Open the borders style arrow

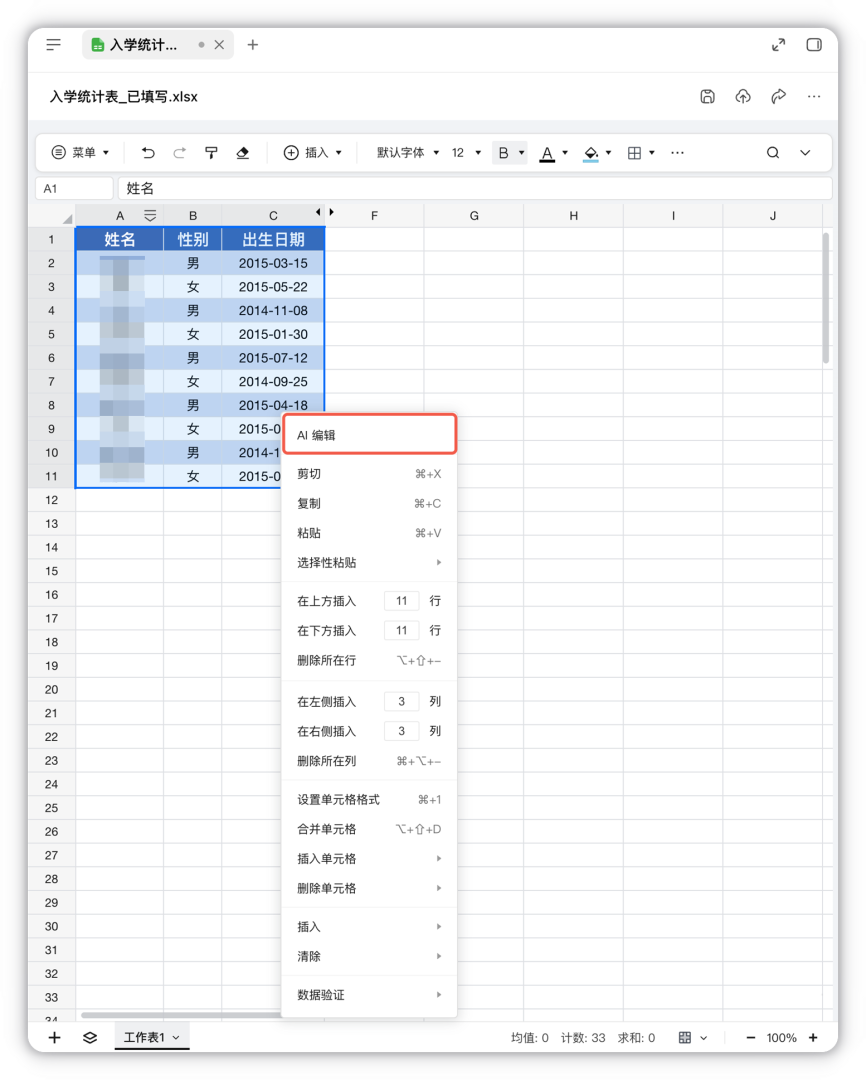point(652,153)
